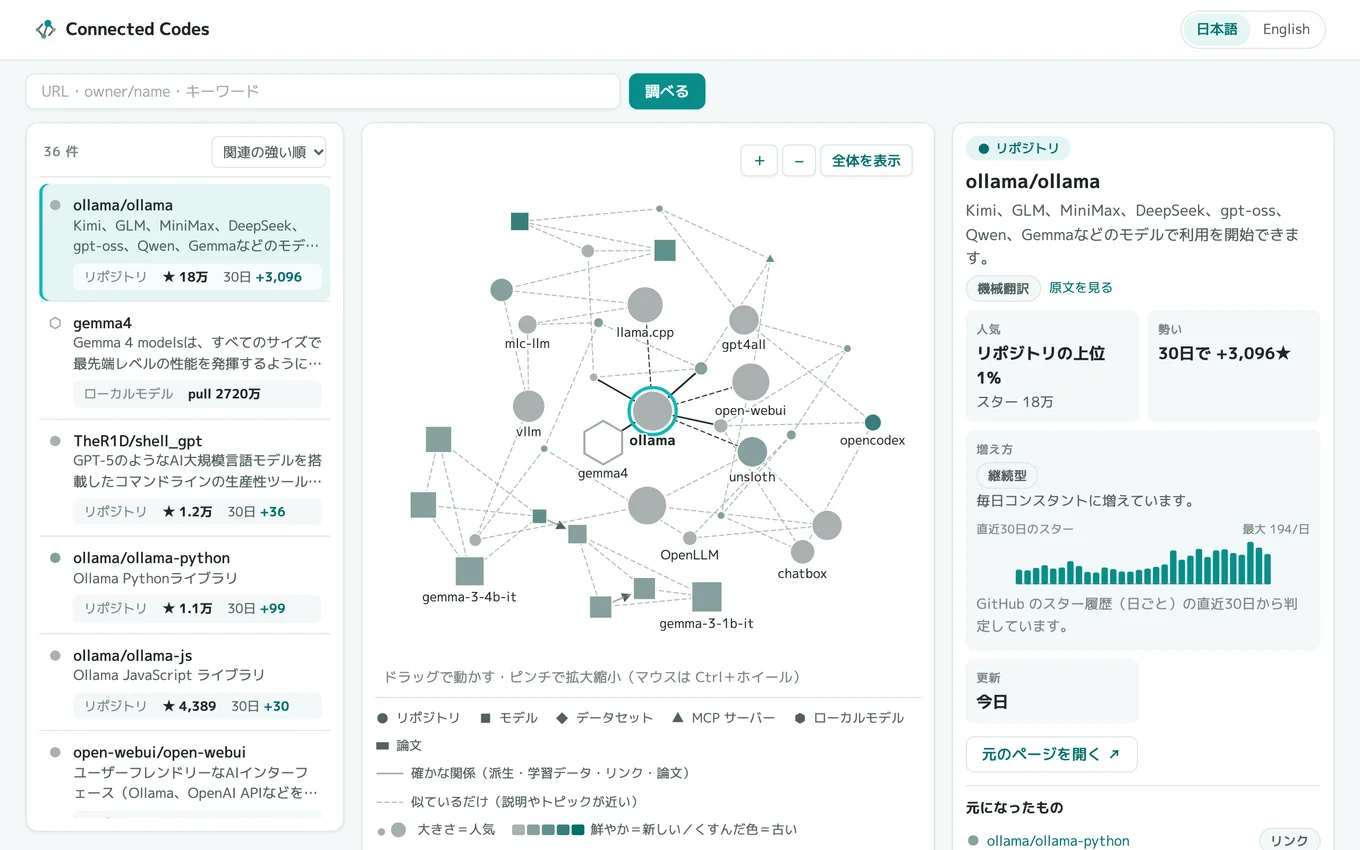Image resolution: width=1360 pixels, height=850 pixels.
Task: Select the llama.cpp node in the graph
Action: point(645,305)
